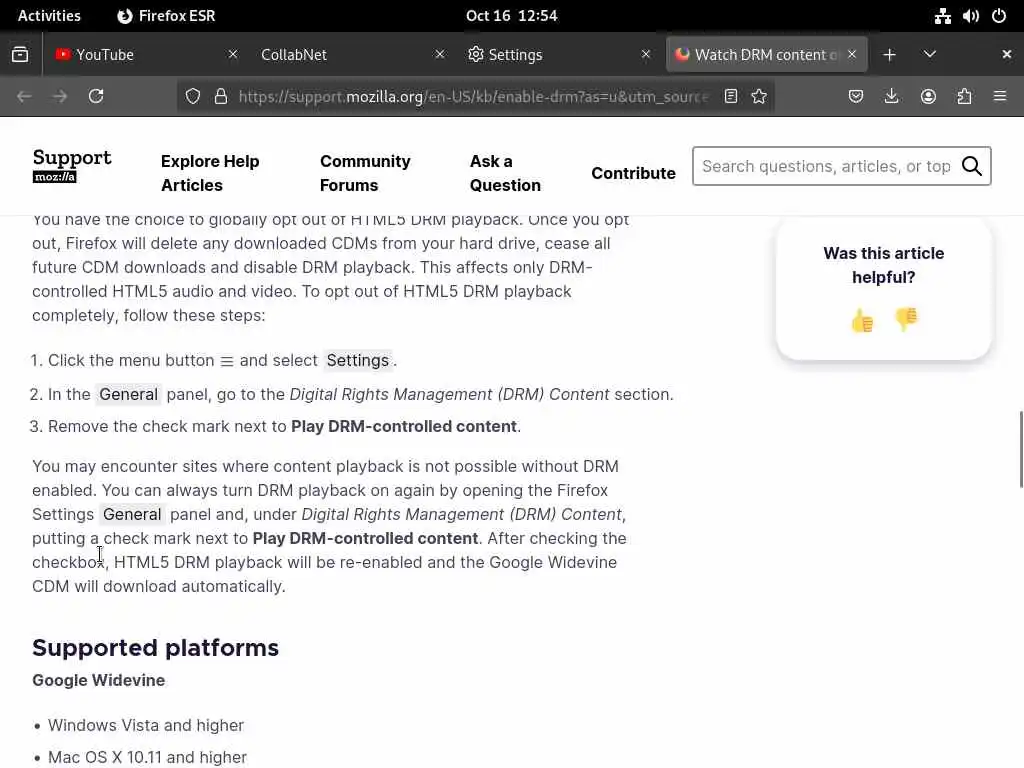The image size is (1024, 768).
Task: Reload the current page
Action: point(96,96)
